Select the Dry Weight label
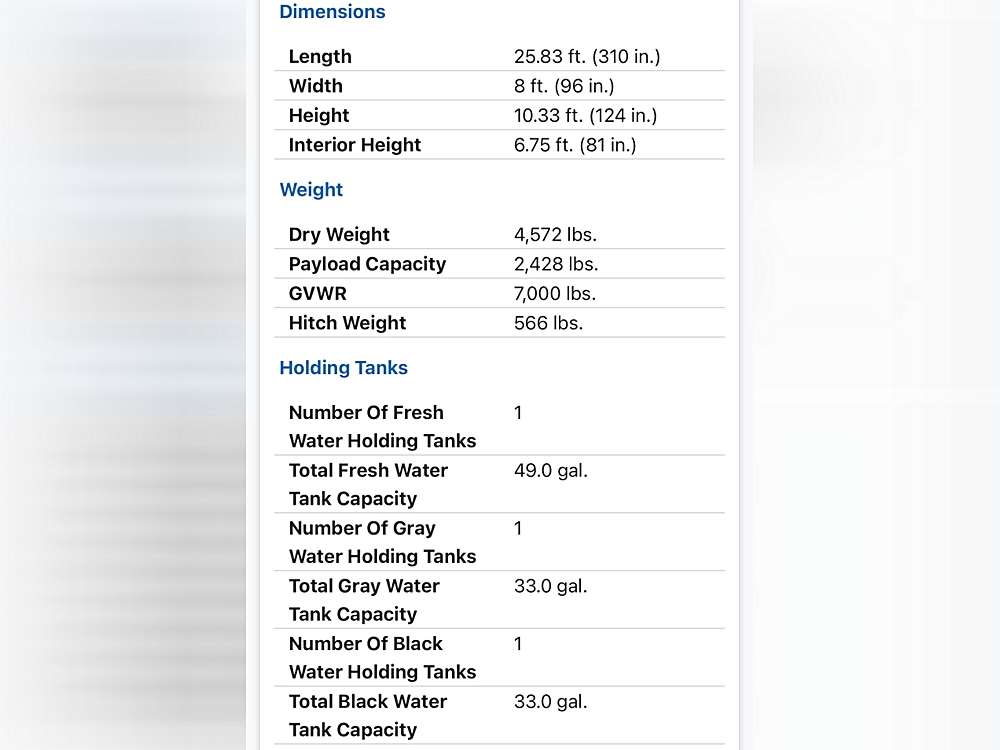The width and height of the screenshot is (1000, 750). pyautogui.click(x=339, y=235)
